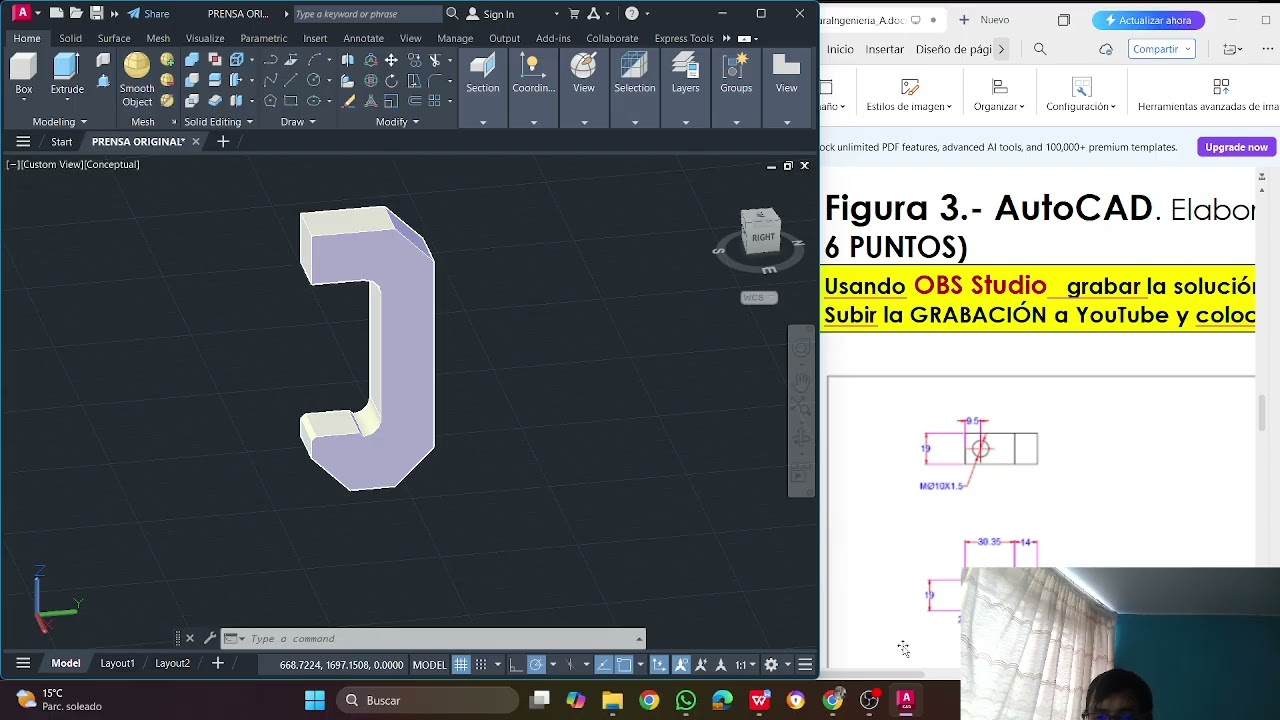Click the Custom View viewport label

[x=51, y=164]
